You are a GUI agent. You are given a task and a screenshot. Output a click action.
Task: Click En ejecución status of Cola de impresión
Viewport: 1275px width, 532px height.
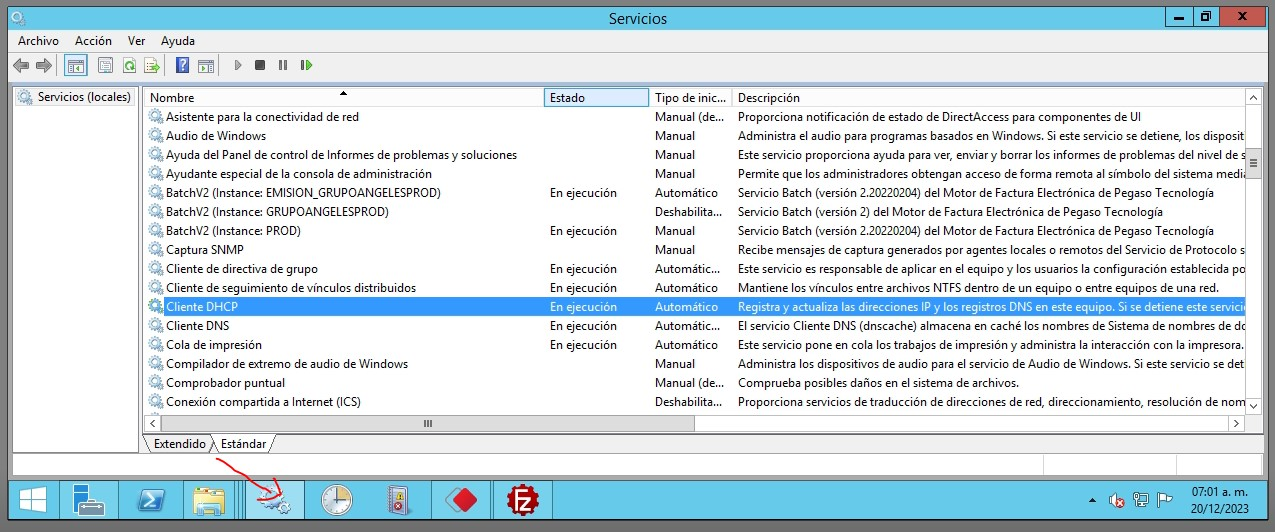click(x=583, y=345)
